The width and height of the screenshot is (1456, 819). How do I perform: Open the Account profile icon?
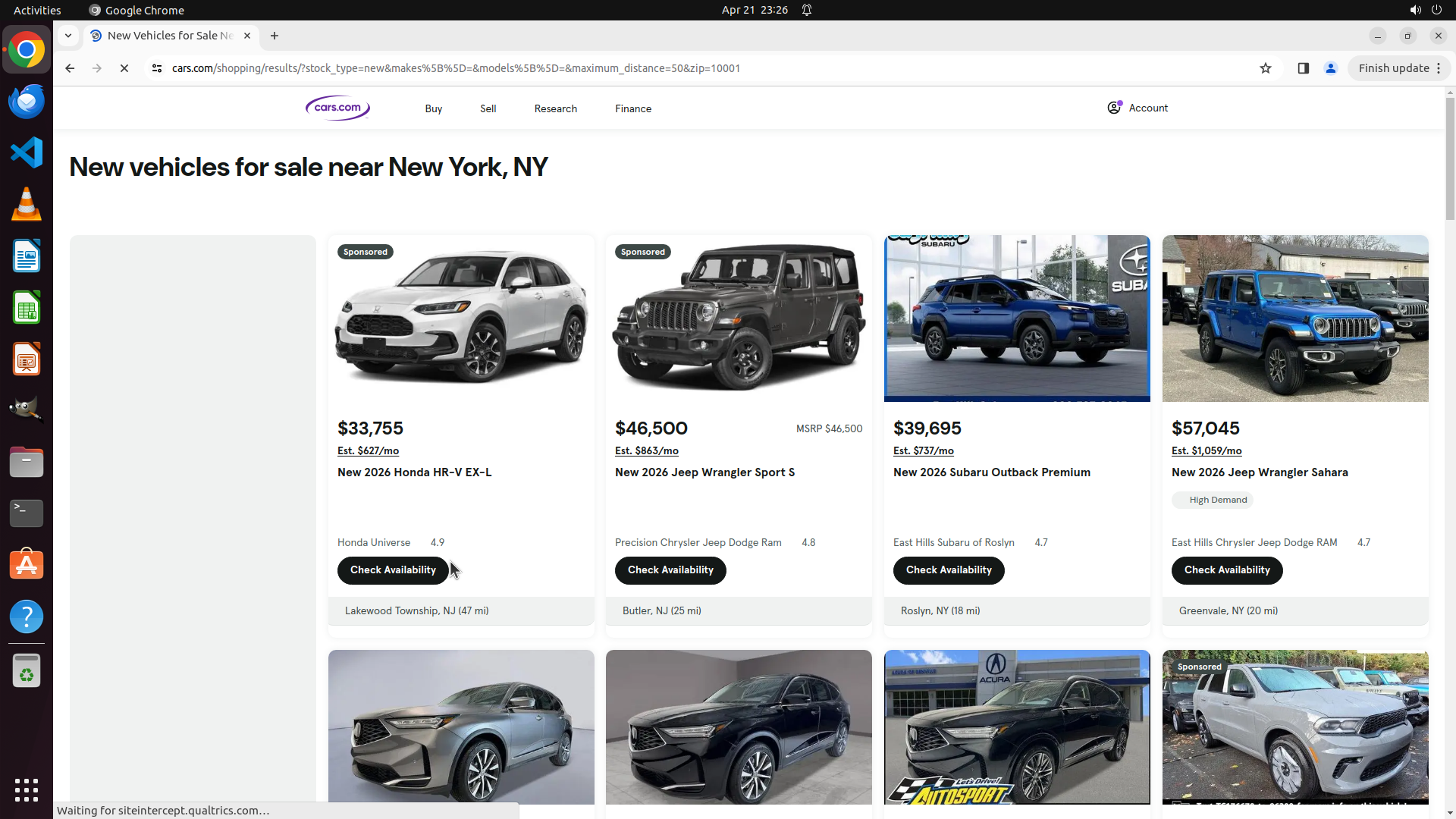[x=1114, y=108]
